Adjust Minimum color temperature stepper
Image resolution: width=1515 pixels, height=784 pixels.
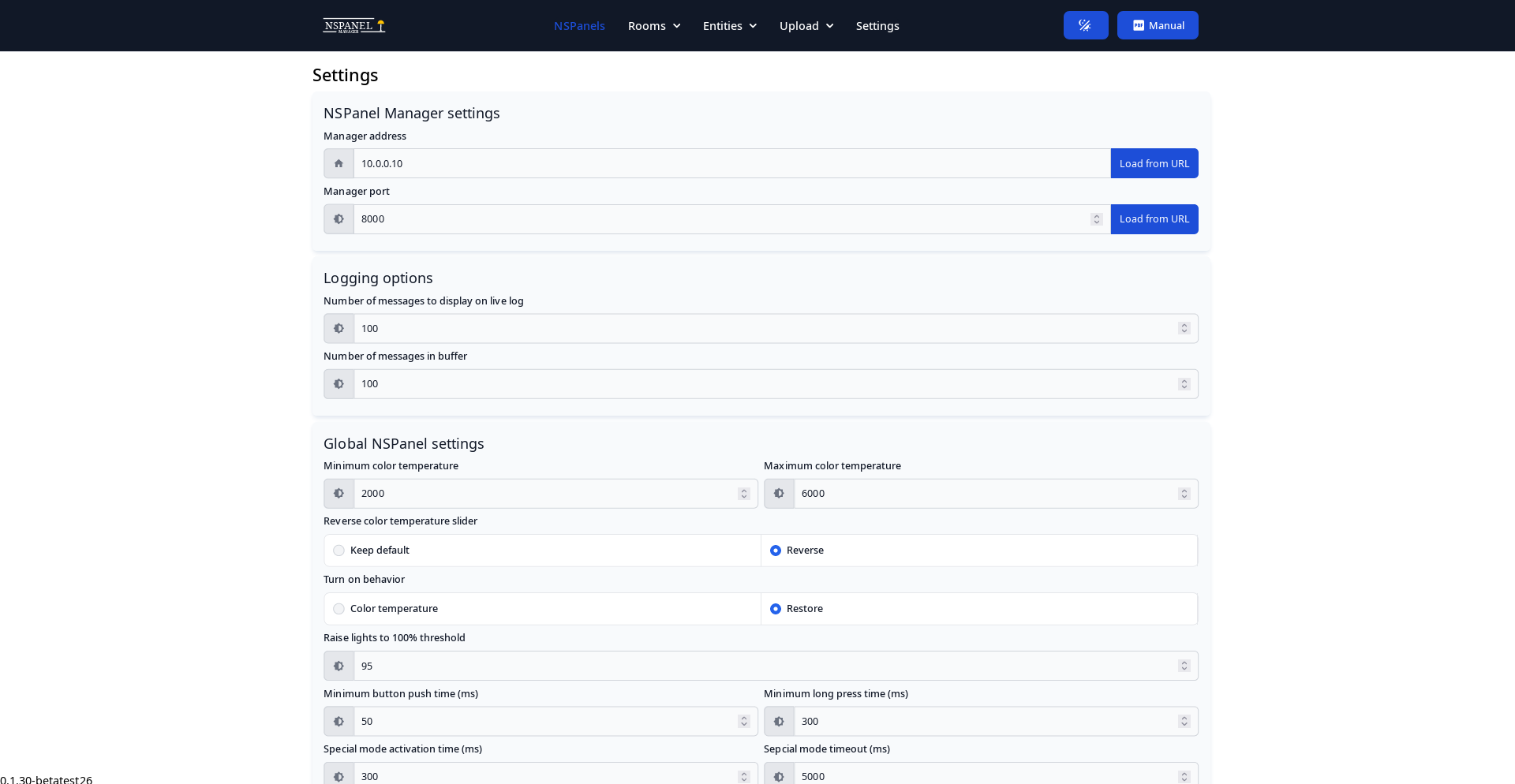744,494
